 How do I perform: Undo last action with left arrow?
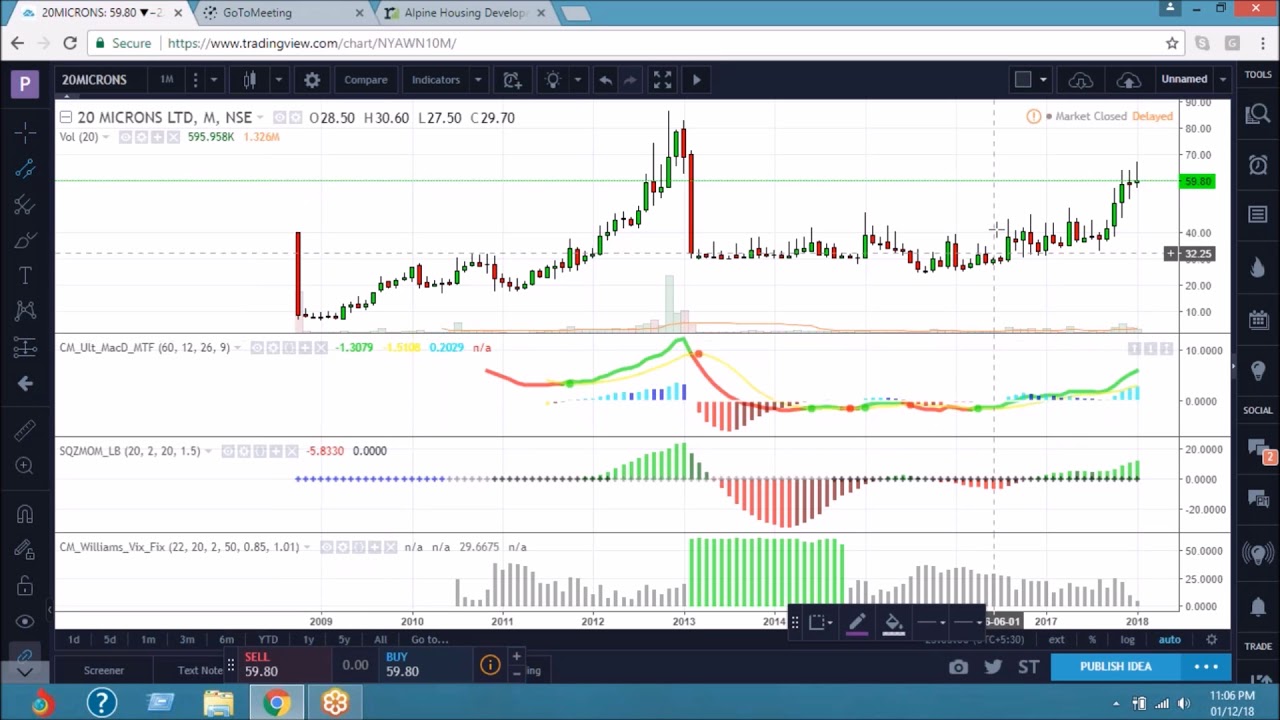click(x=605, y=80)
